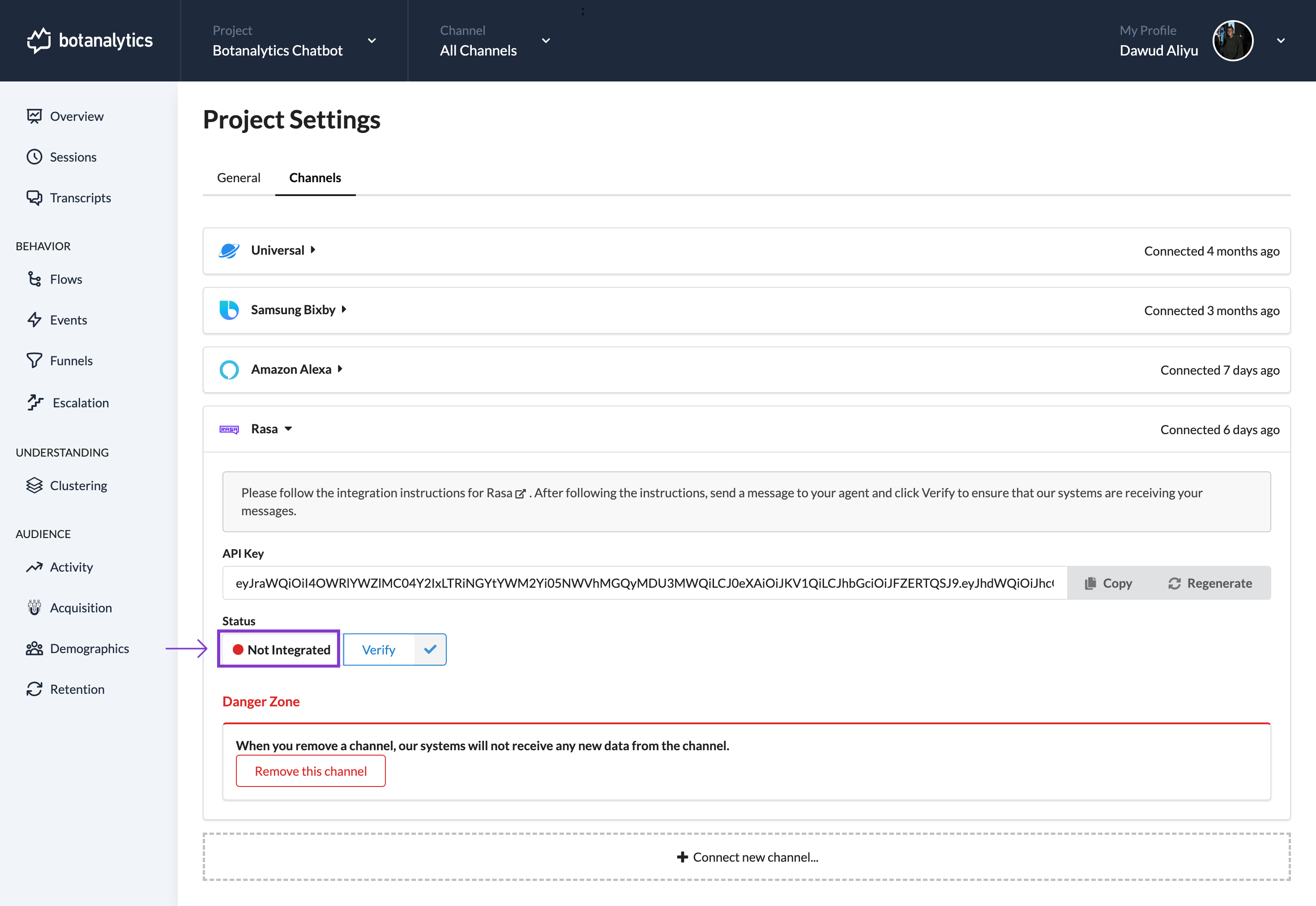Collapse the Rasa channel section
This screenshot has height=906, width=1316.
[x=288, y=429]
